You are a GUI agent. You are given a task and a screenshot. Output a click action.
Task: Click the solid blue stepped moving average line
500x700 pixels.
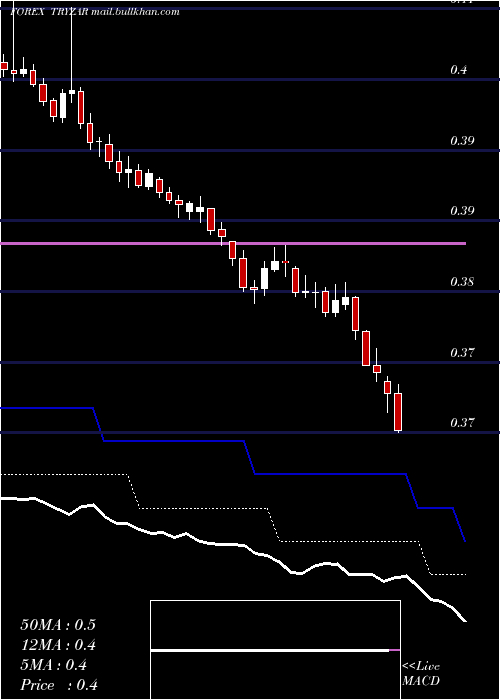click(233, 474)
